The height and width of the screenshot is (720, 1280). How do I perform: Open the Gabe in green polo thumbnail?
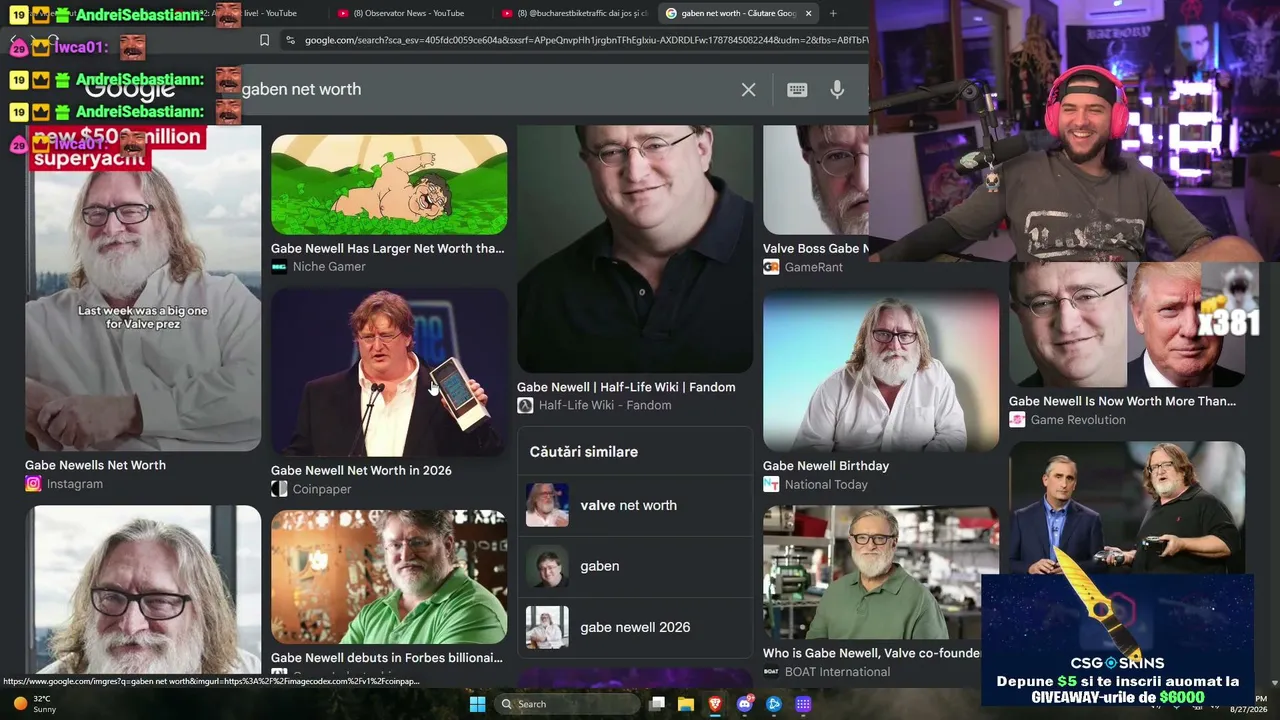point(389,577)
